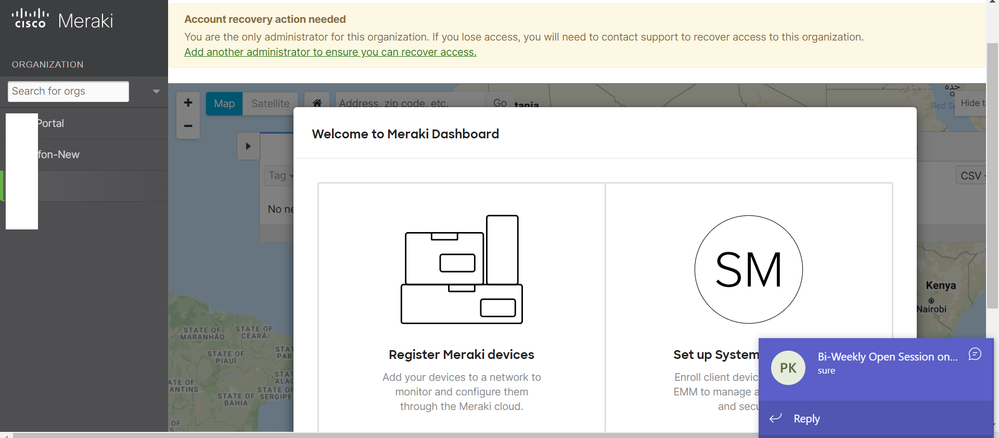Open the organization search dropdown arrow
The image size is (999, 438).
pos(156,92)
